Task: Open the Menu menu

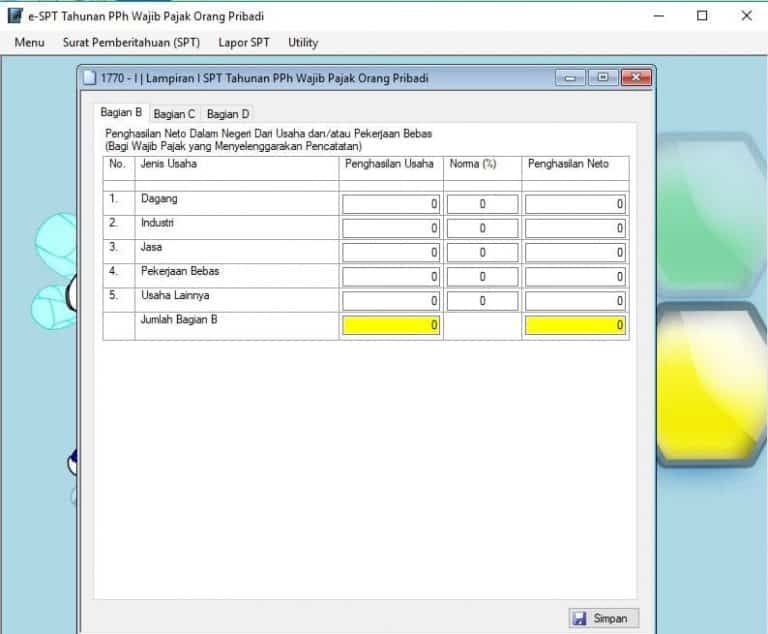Action: pyautogui.click(x=29, y=42)
